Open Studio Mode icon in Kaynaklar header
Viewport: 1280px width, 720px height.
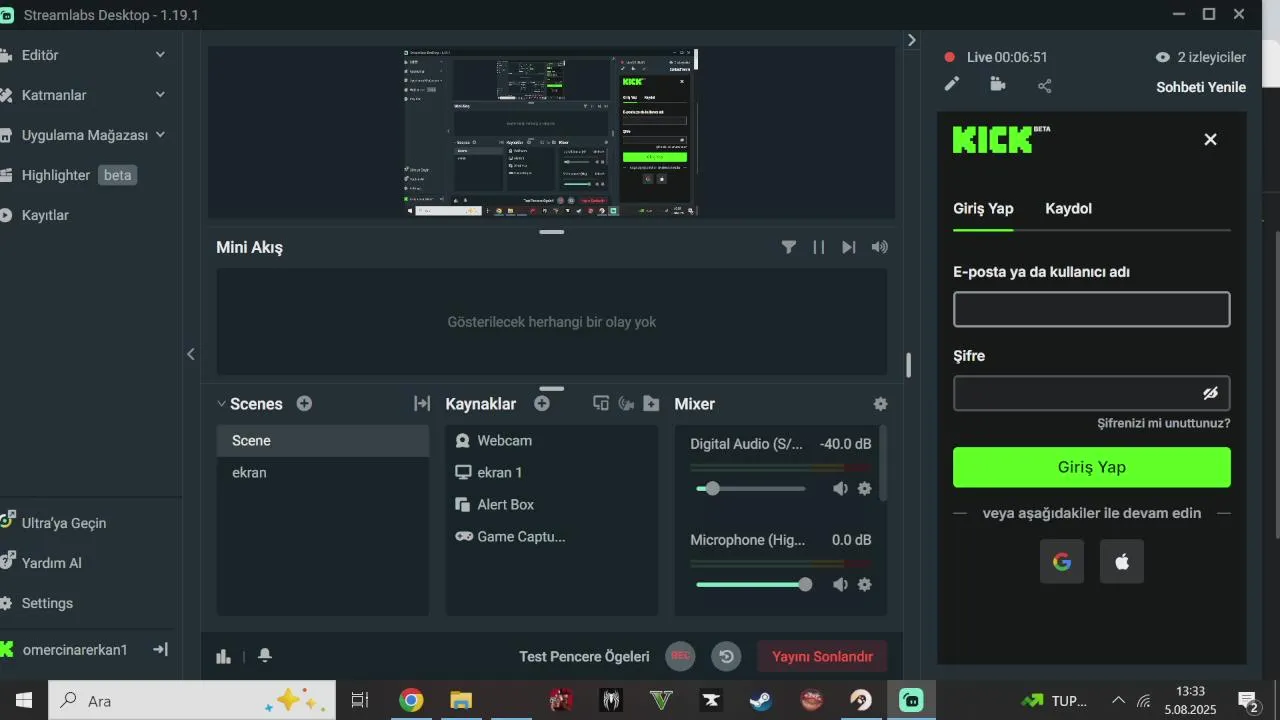(627, 404)
